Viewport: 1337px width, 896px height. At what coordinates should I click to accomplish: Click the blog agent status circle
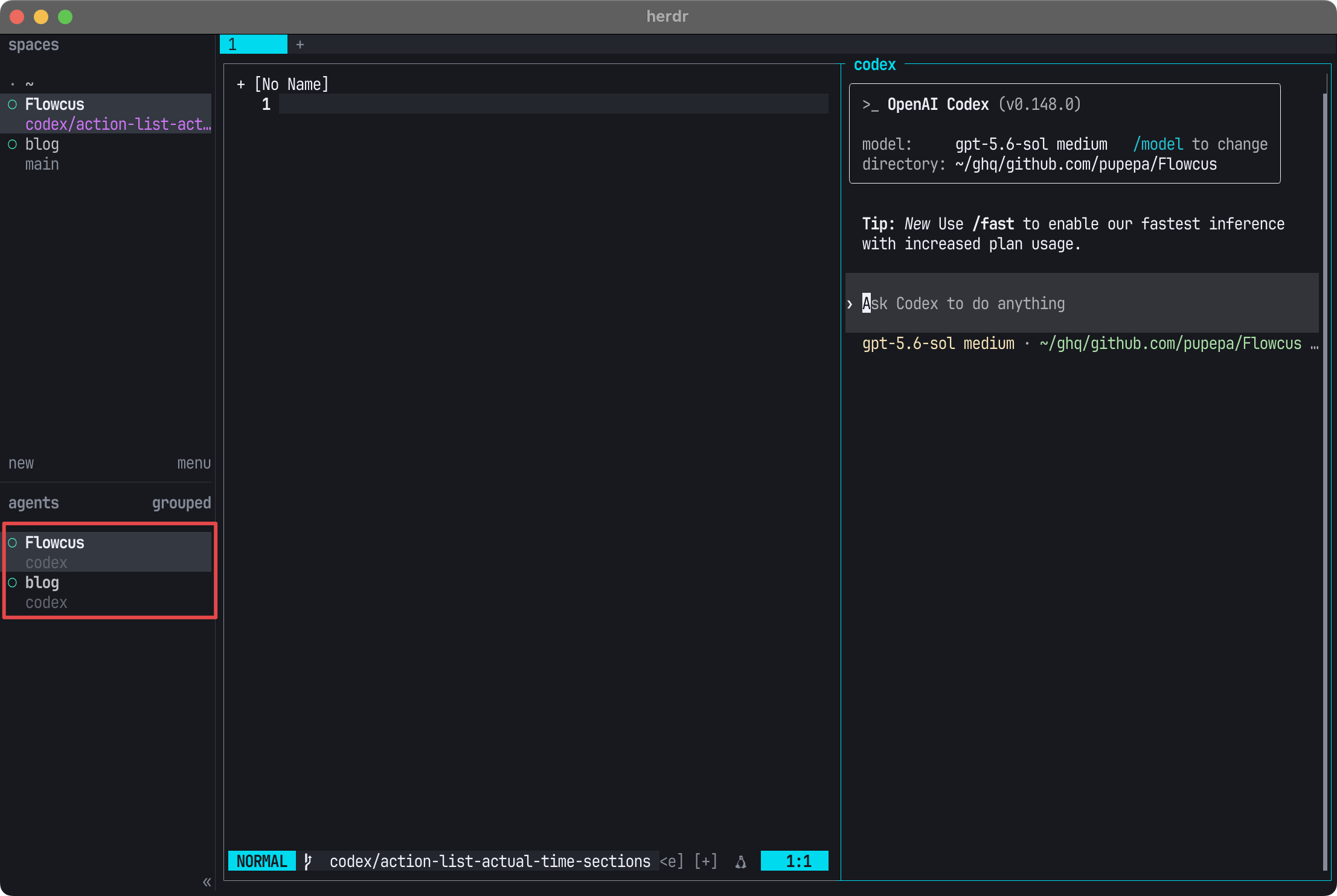click(x=12, y=583)
